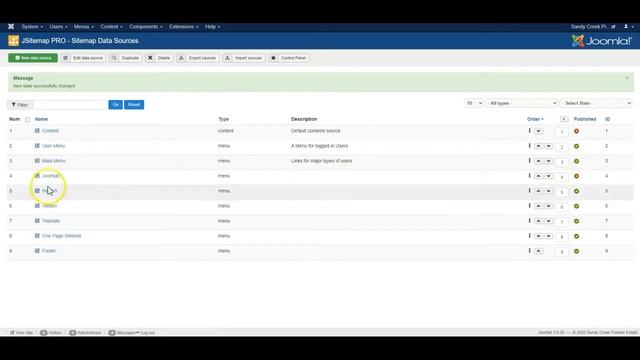Click Log out in the footer bar
The width and height of the screenshot is (640, 360).
[x=147, y=333]
